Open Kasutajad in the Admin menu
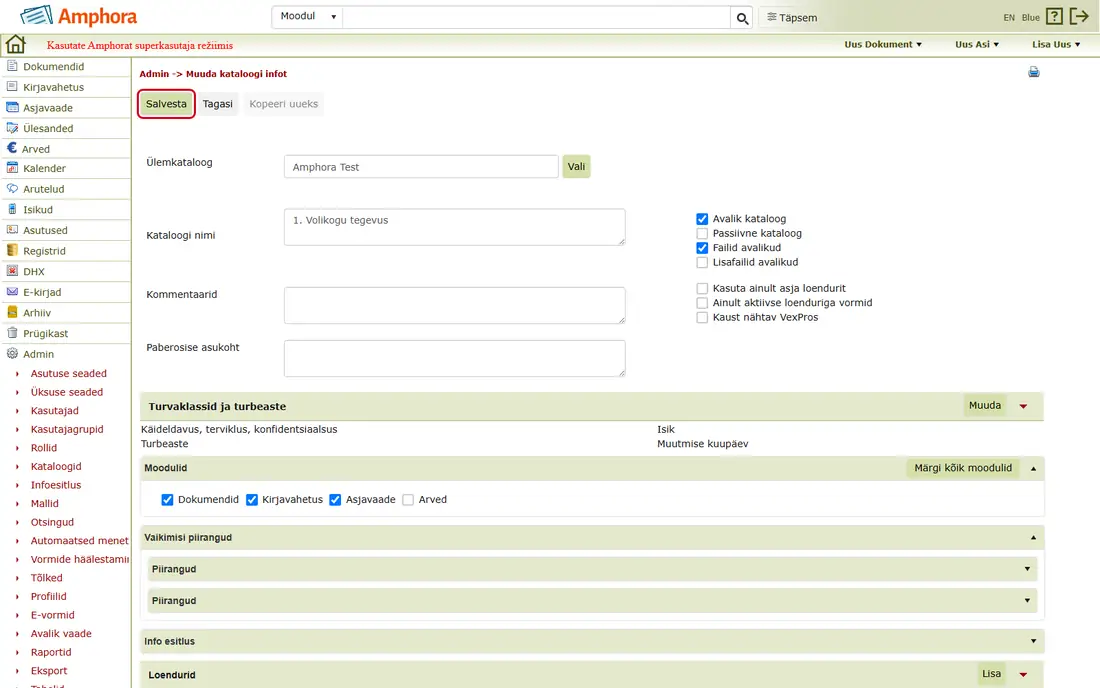 55,410
